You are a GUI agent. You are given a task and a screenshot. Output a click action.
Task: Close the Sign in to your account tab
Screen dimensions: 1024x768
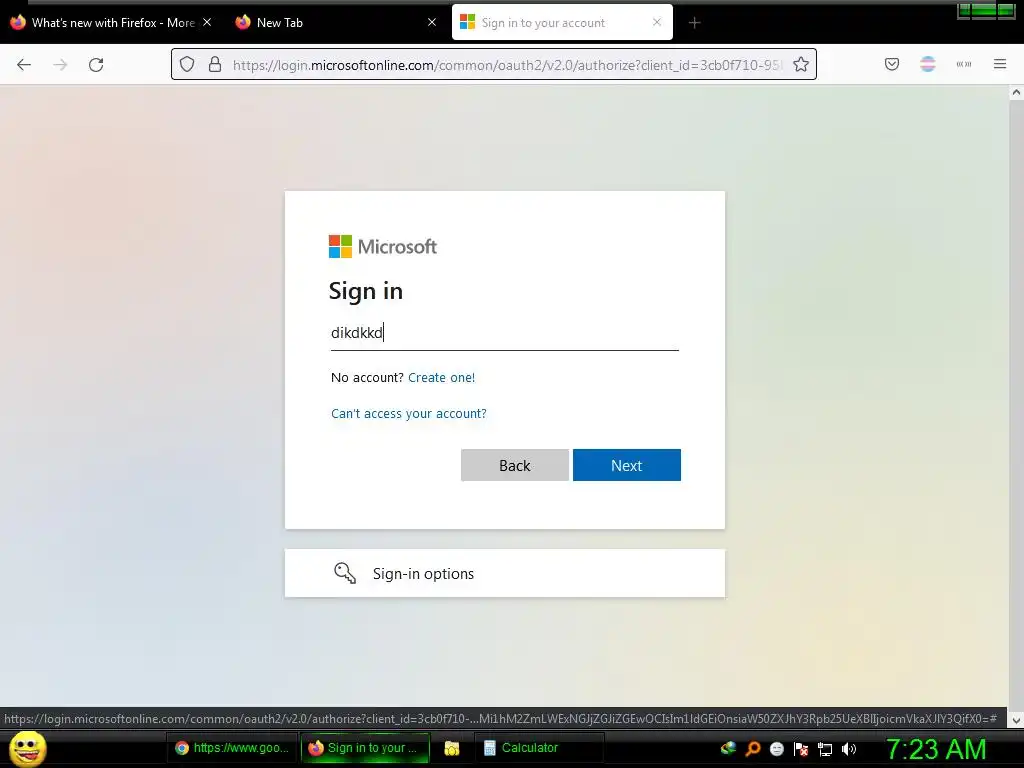(657, 22)
